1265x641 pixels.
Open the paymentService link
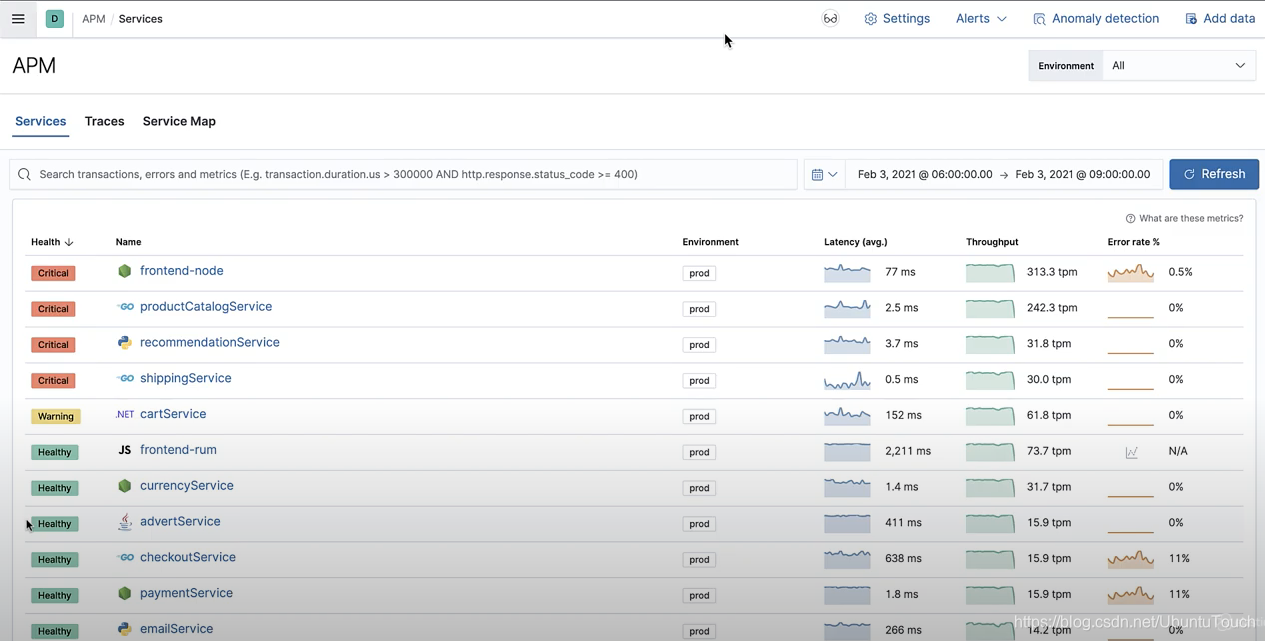(186, 593)
